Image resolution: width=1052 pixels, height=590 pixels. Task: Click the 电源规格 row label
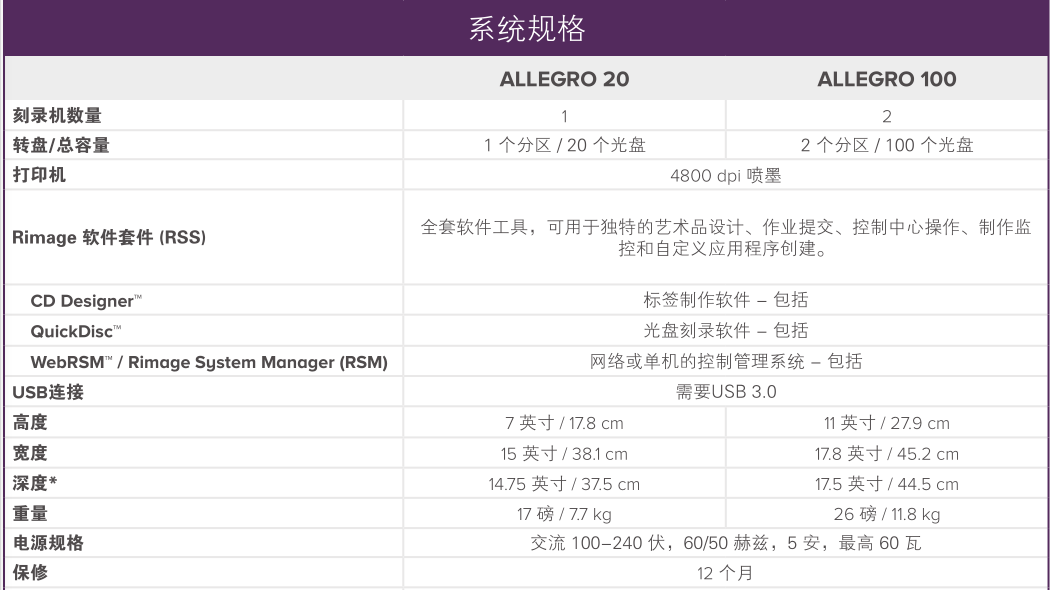(x=48, y=543)
